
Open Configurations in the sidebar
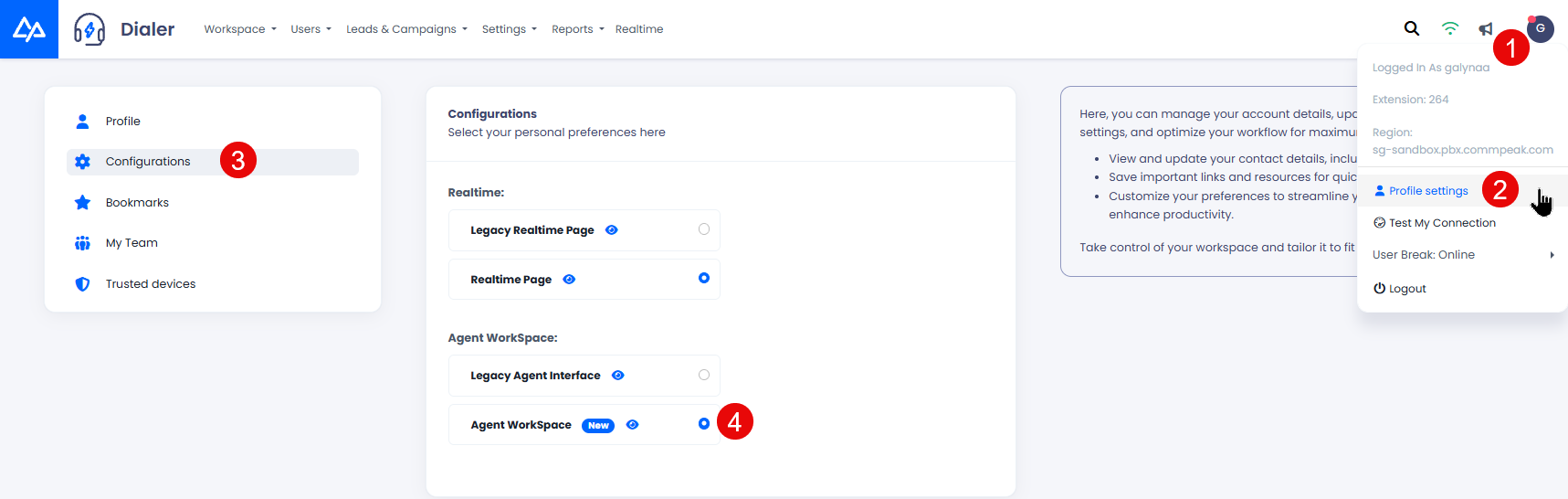coord(213,162)
